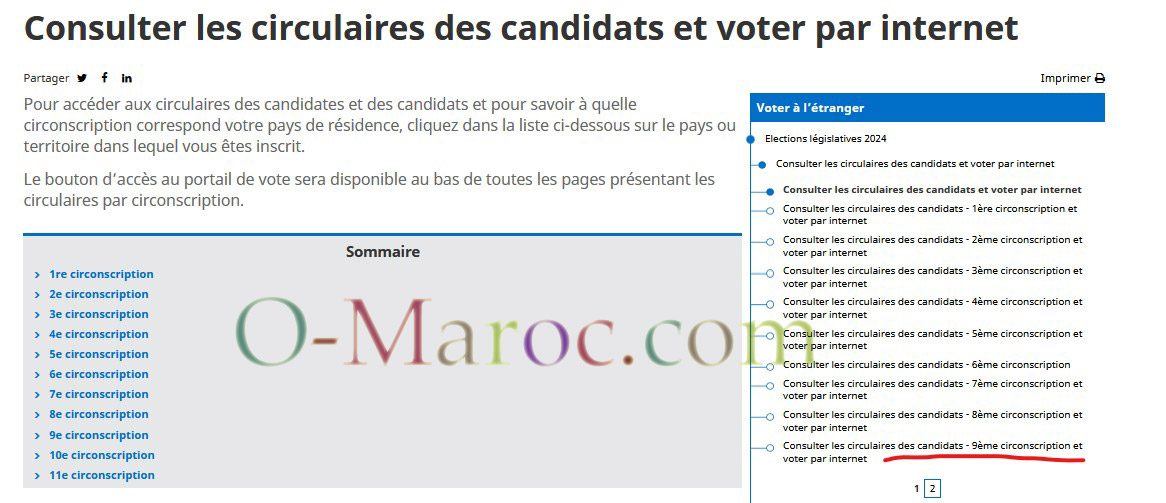Viewport: 1166px width, 503px height.
Task: Share page via Facebook icon
Action: click(x=105, y=77)
